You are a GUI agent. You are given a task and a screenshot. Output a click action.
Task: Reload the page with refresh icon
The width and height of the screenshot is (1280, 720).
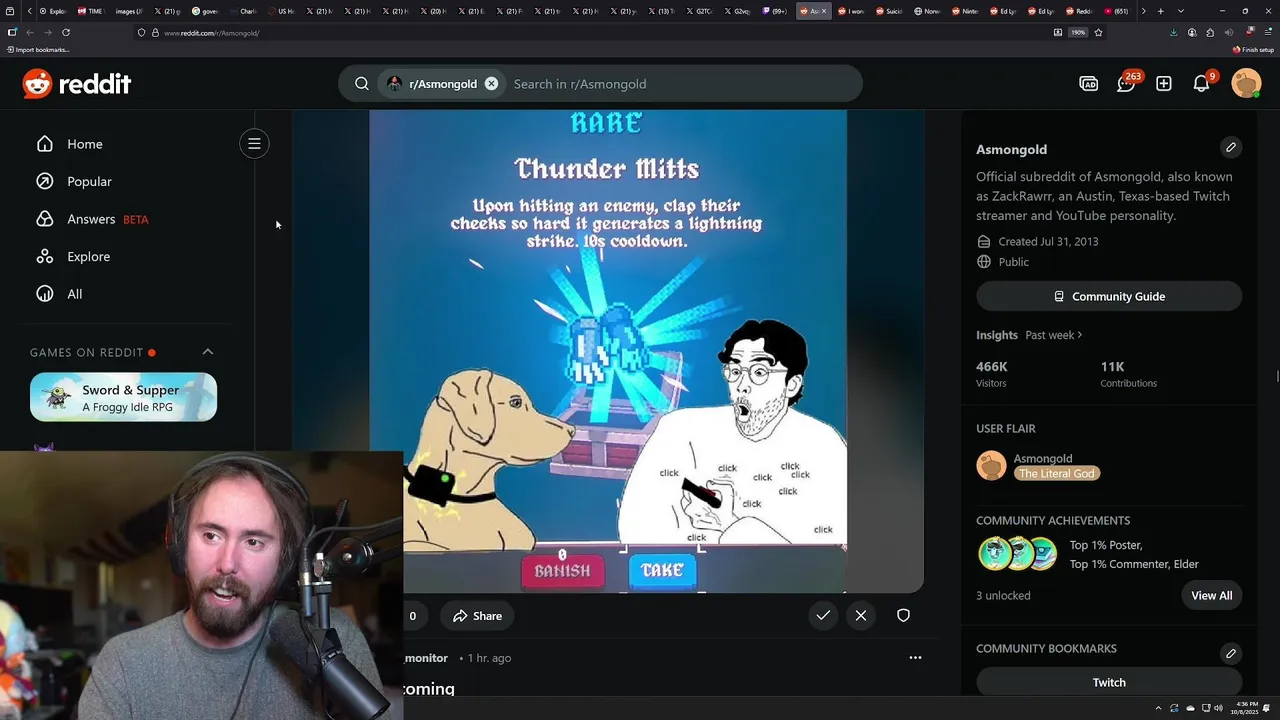point(65,32)
